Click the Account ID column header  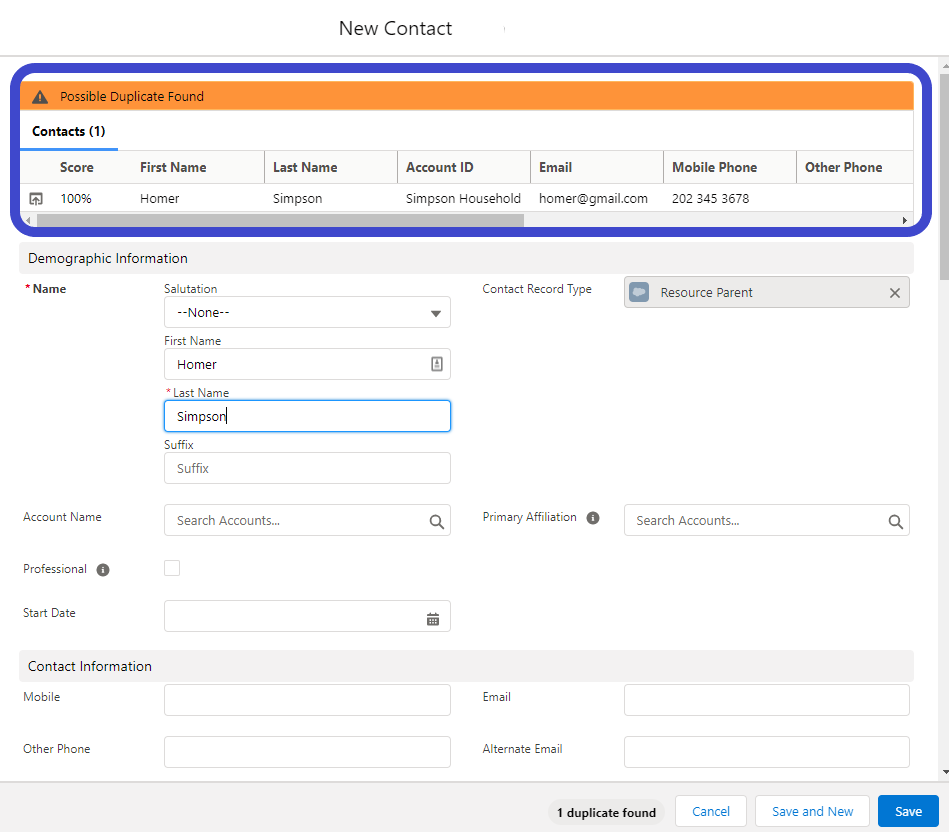[x=439, y=168]
